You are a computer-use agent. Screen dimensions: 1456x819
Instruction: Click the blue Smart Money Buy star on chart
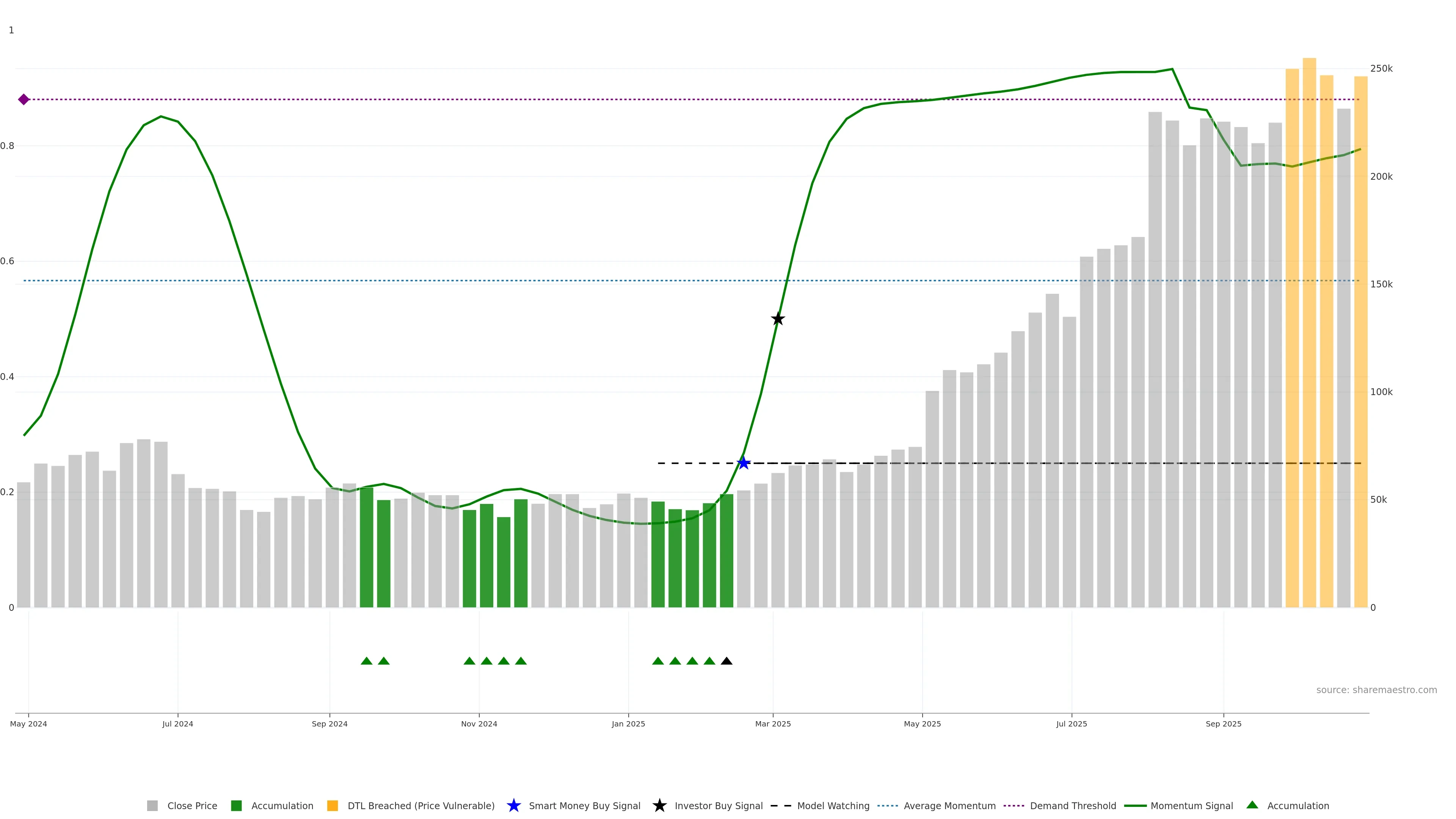(744, 463)
